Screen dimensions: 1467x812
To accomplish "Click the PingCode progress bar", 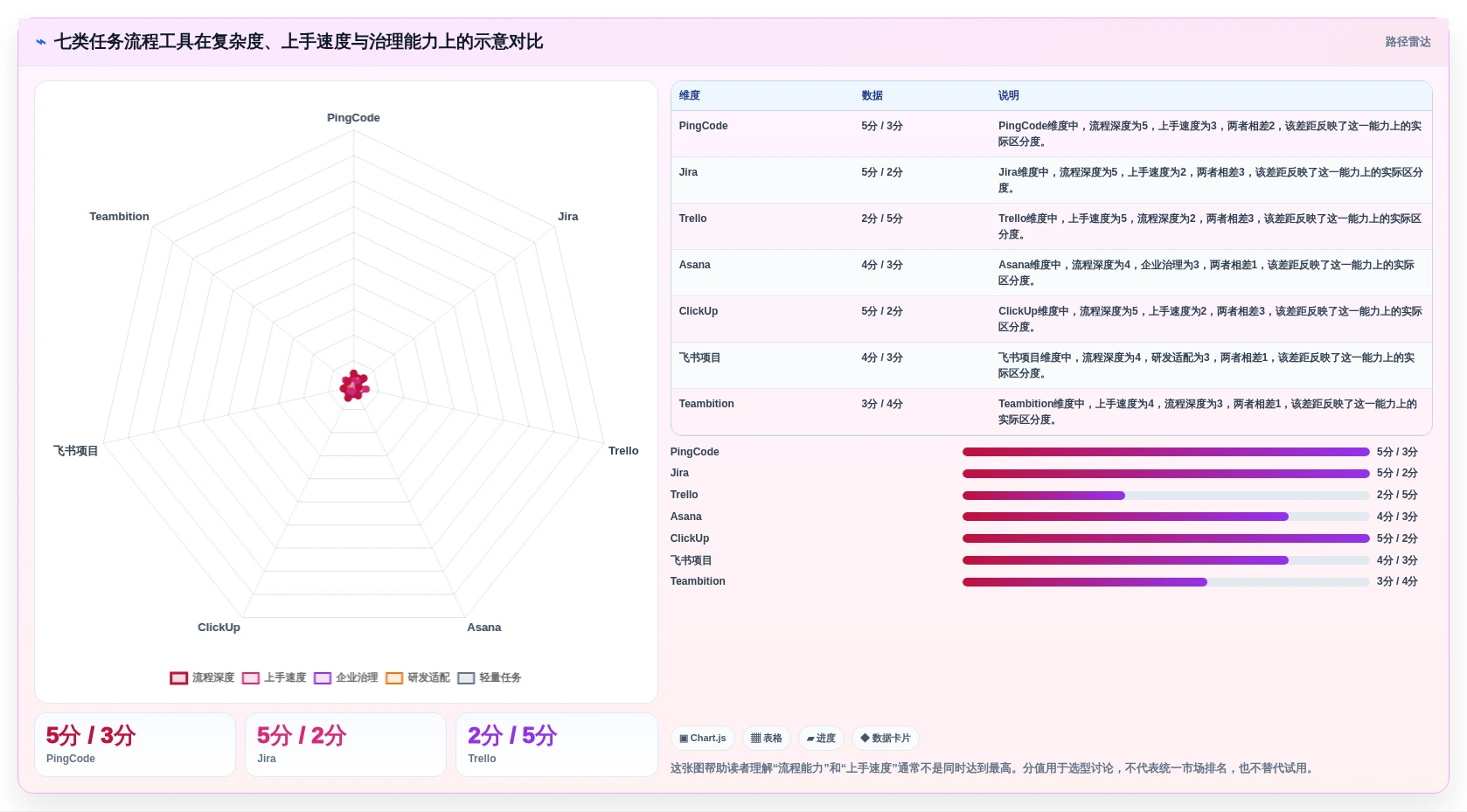I will [x=1165, y=452].
